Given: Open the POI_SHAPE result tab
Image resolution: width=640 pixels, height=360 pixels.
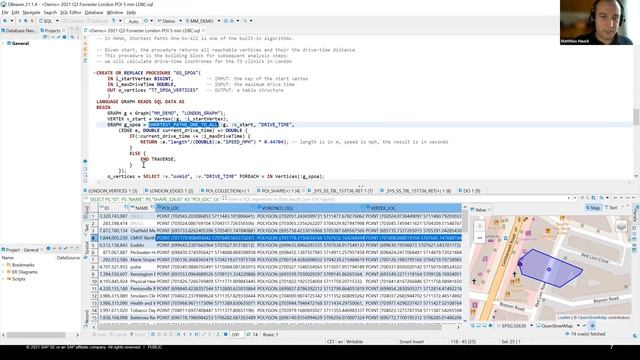Looking at the screenshot, I should [280, 191].
